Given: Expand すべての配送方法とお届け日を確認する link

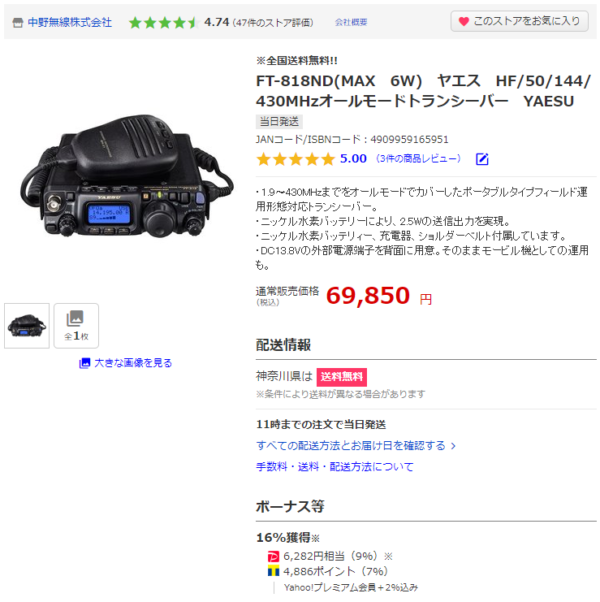Looking at the screenshot, I should [x=355, y=446].
